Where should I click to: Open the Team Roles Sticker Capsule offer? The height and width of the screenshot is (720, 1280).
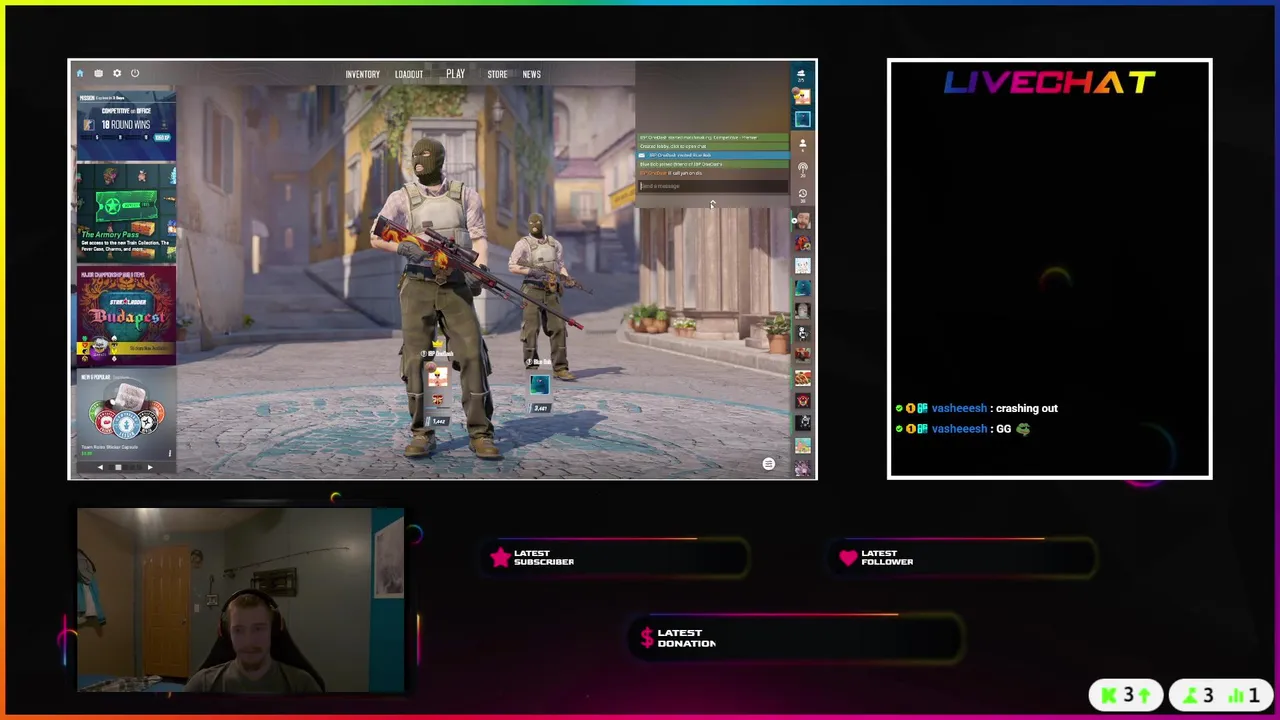(126, 415)
